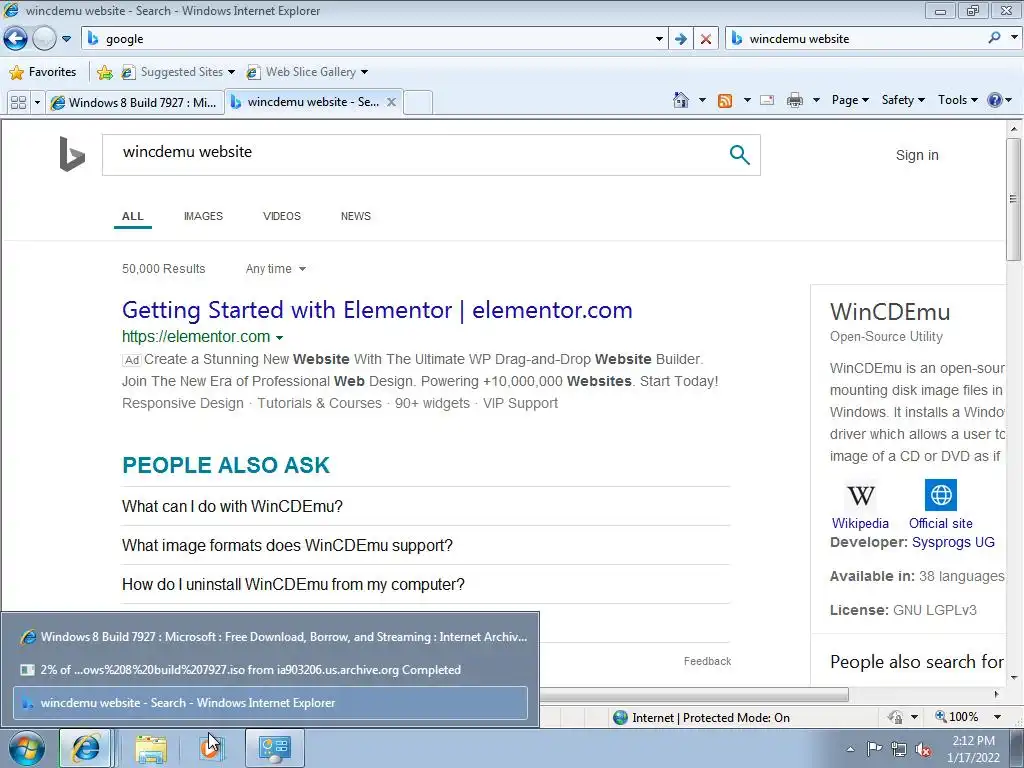Open the Sysprogs UG developer link
Screen dimensions: 1024x768
pos(953,542)
